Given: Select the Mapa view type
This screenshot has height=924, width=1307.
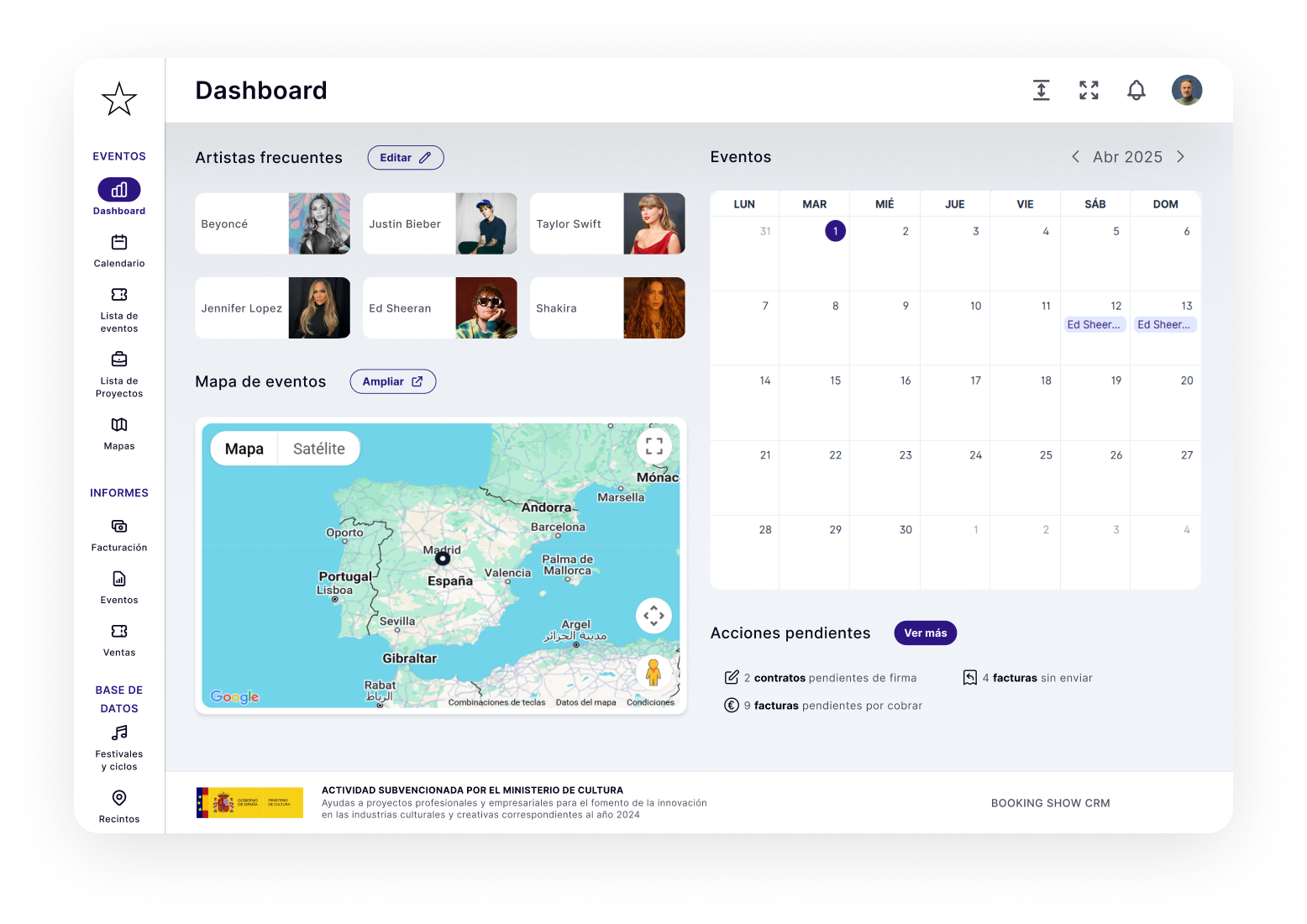Looking at the screenshot, I should tap(244, 449).
